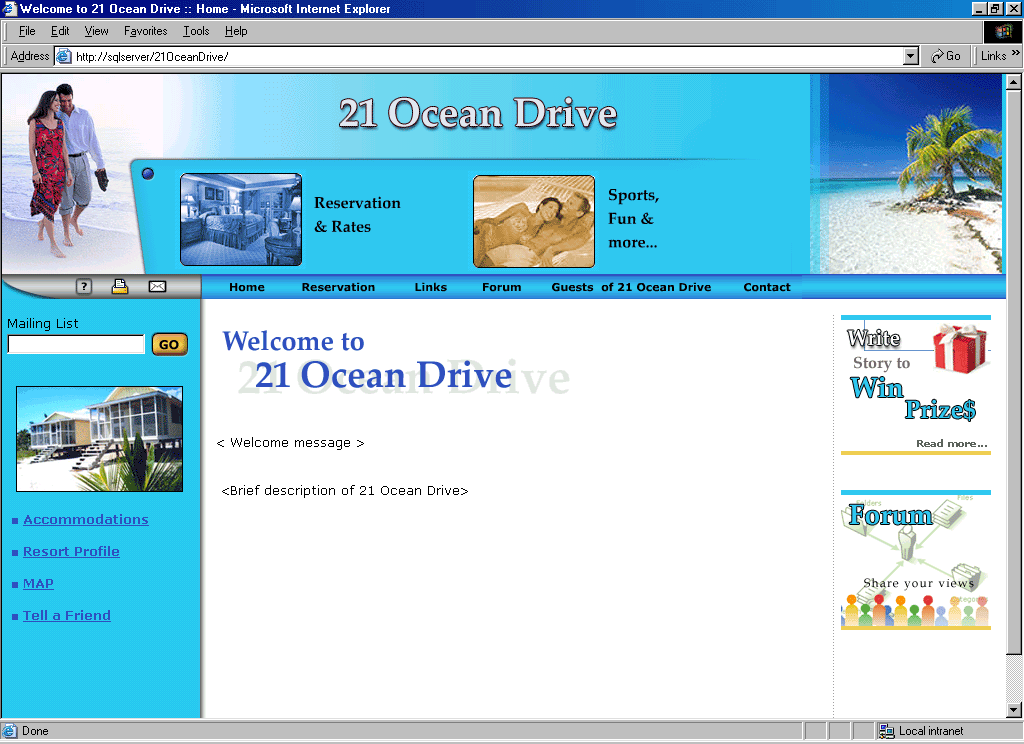Viewport: 1024px width, 744px height.
Task: Open the Accommodations link
Action: pyautogui.click(x=86, y=519)
